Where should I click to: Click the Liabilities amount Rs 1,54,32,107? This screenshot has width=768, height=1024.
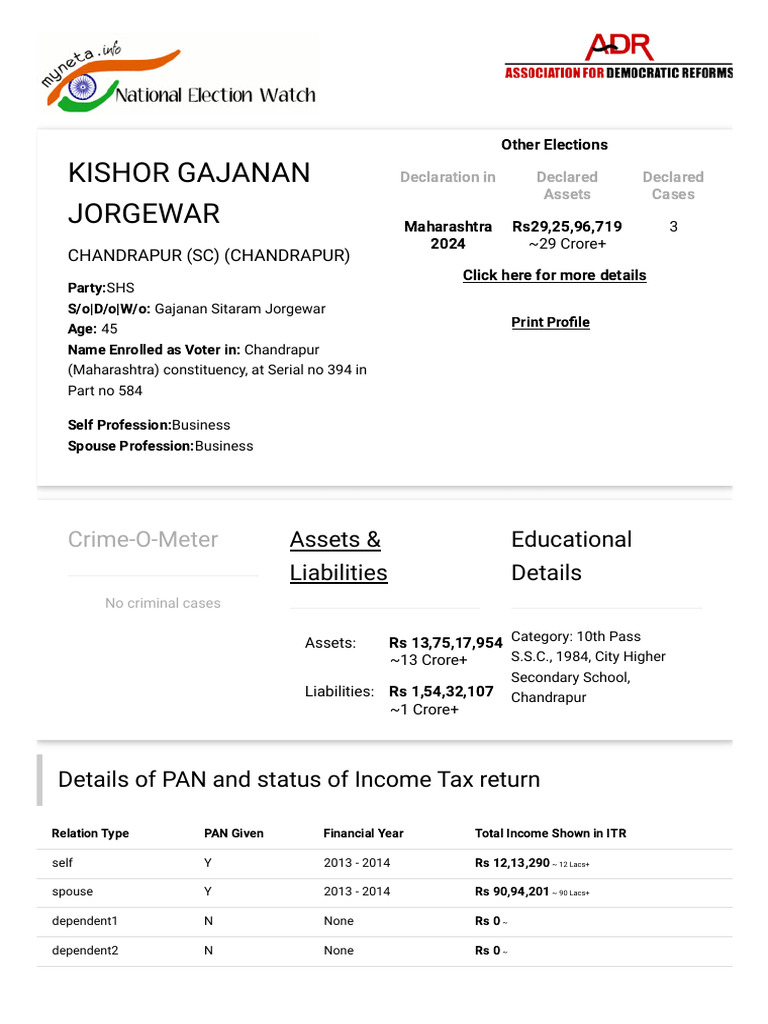click(x=441, y=692)
